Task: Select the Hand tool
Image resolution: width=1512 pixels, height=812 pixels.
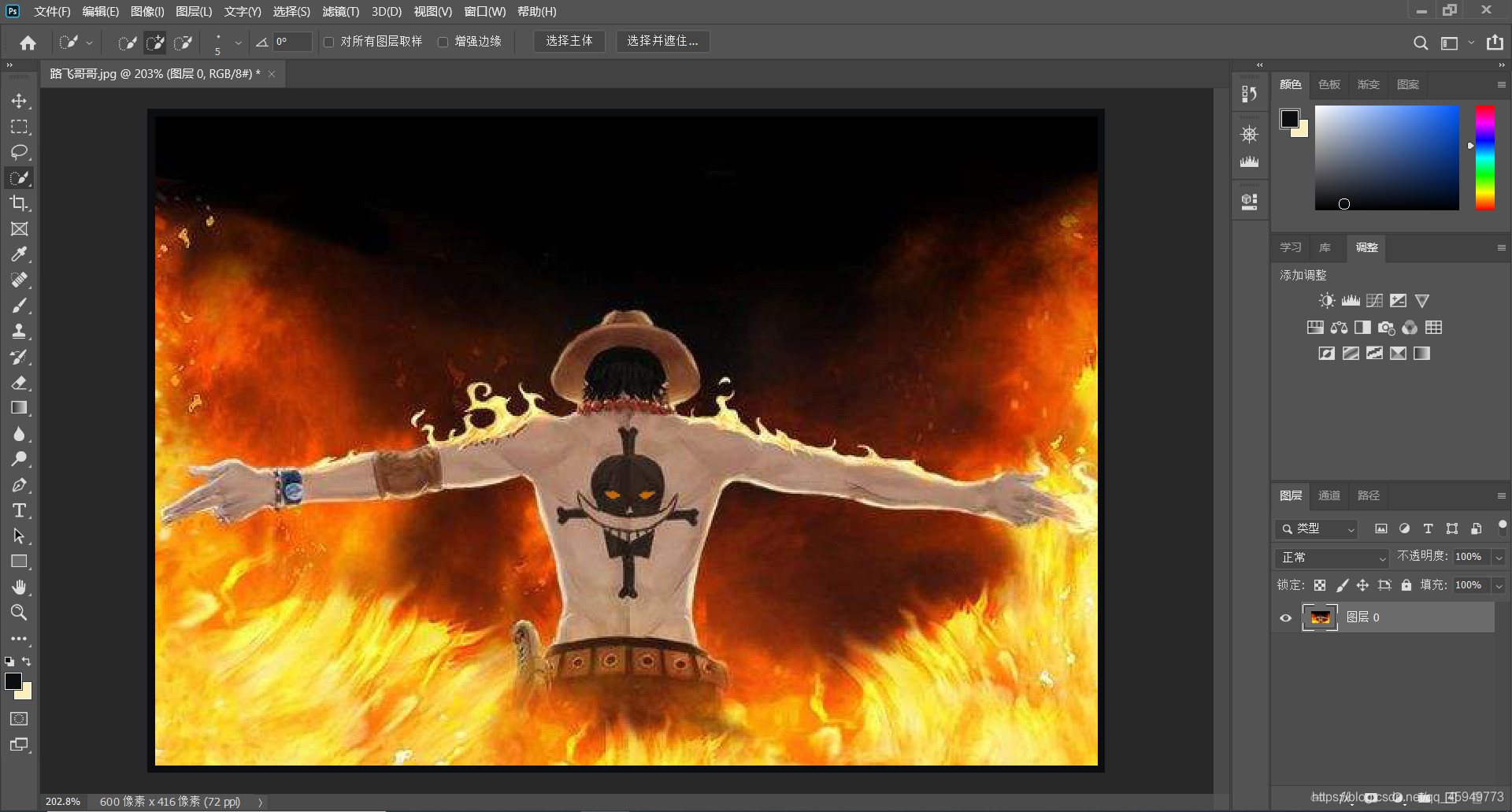Action: pyautogui.click(x=19, y=588)
